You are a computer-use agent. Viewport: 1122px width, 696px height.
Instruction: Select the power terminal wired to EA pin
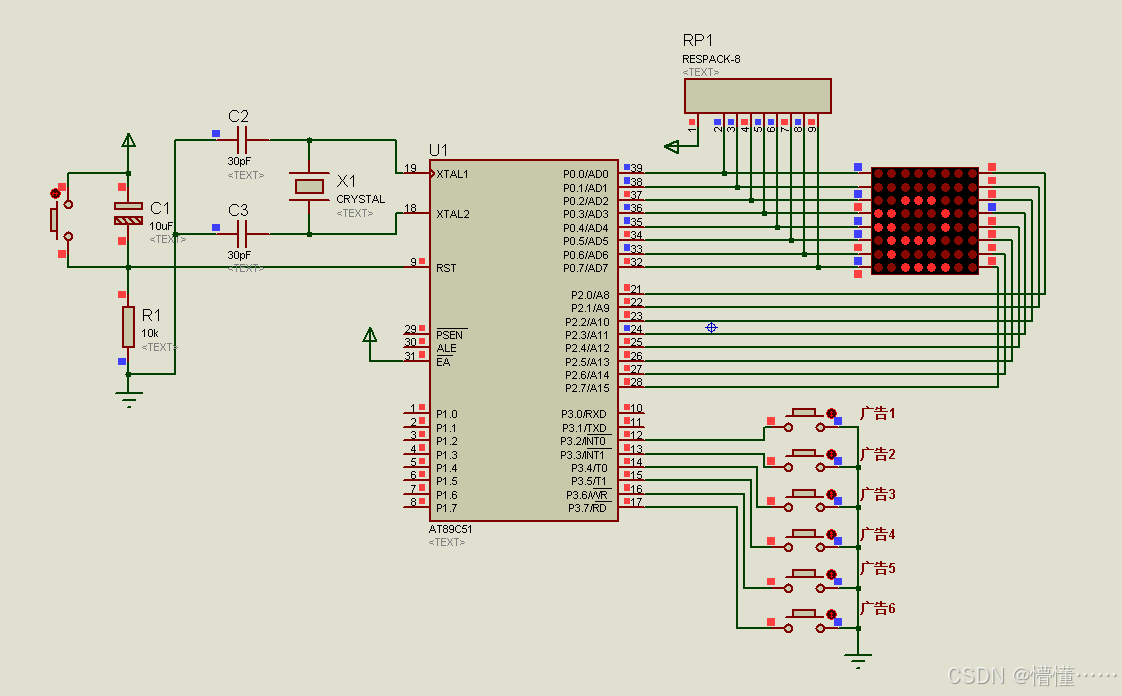coord(370,335)
